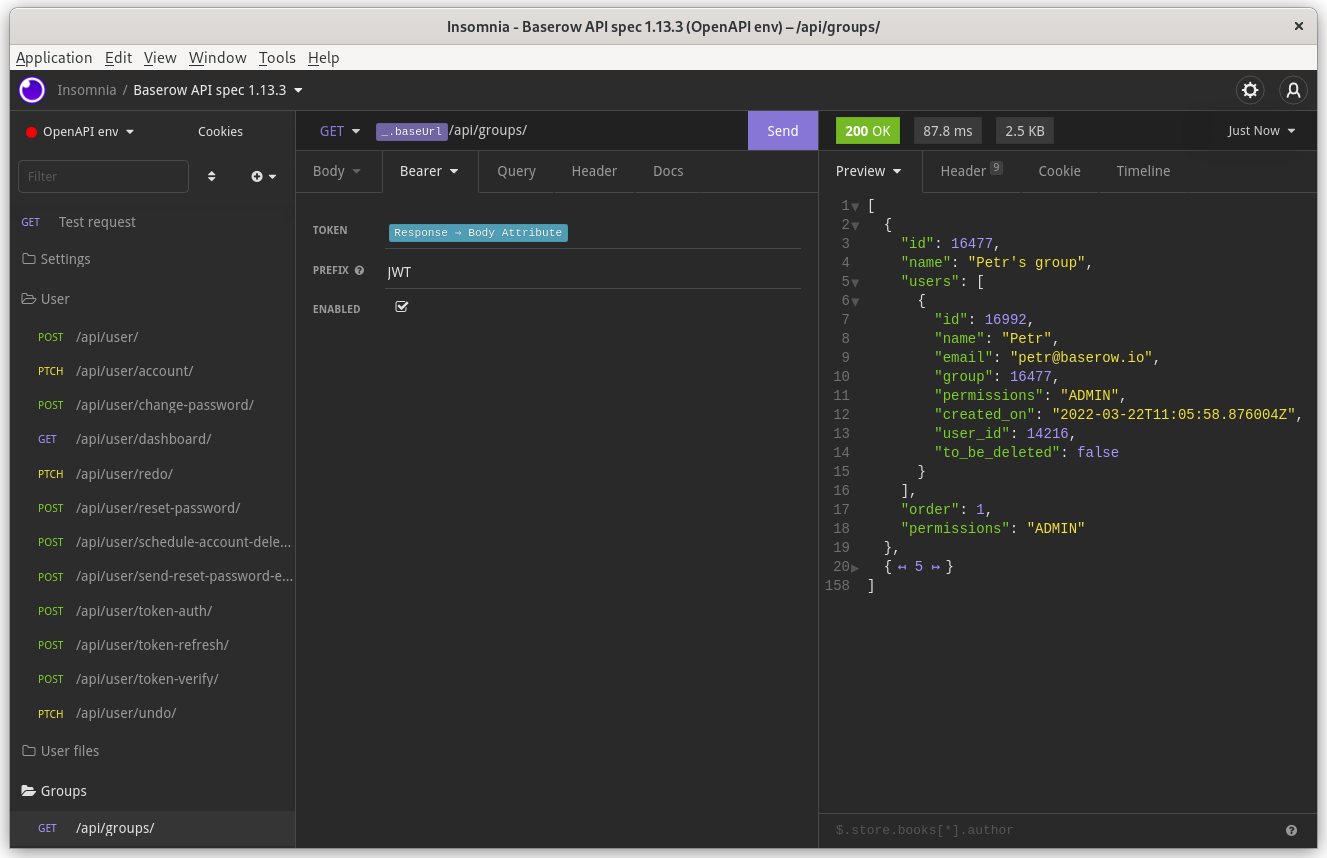This screenshot has height=858, width=1327.
Task: Collapse JSON fold arrow at line 1
Action: coord(855,206)
